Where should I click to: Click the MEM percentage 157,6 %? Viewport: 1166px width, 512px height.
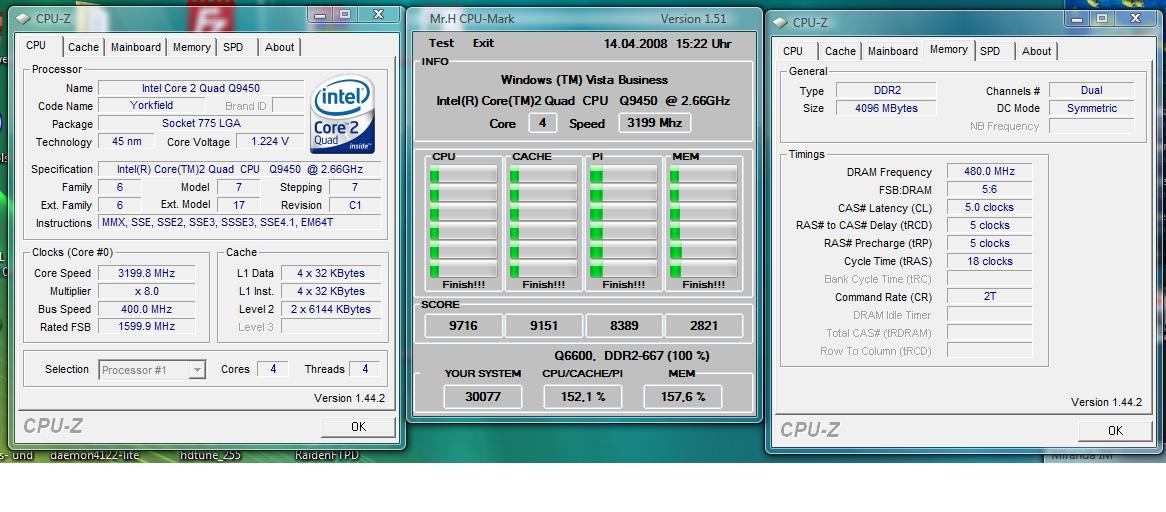[x=683, y=397]
